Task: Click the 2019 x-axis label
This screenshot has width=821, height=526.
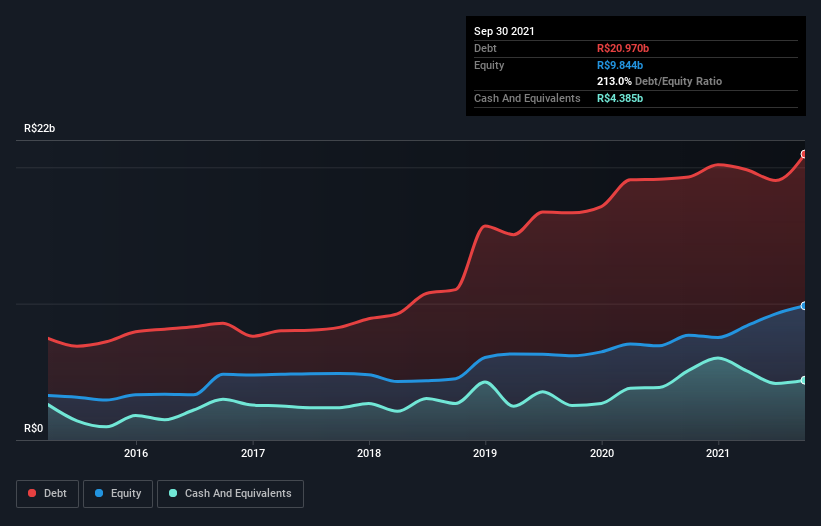Action: (485, 453)
